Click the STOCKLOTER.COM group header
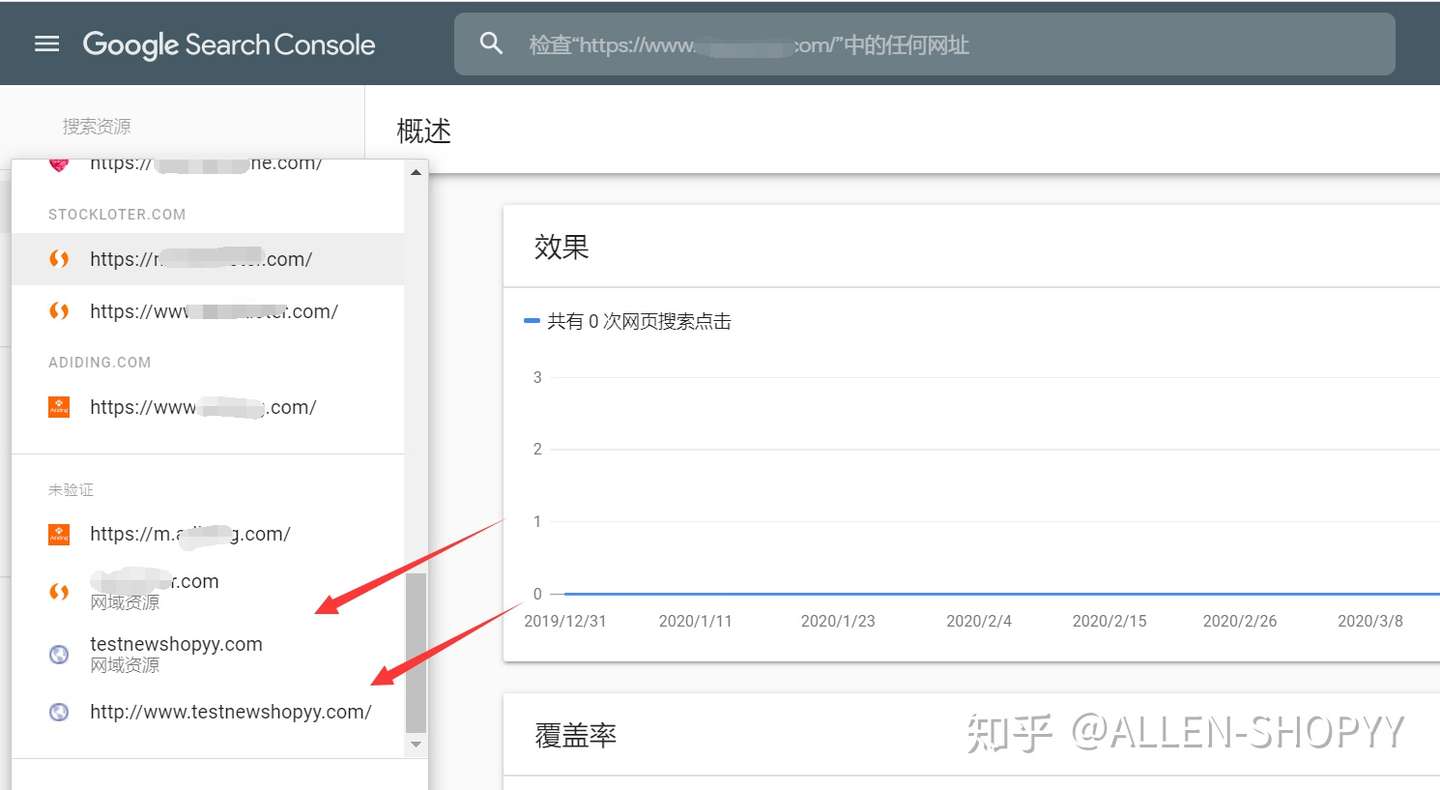Viewport: 1440px width, 790px height. pyautogui.click(x=117, y=214)
